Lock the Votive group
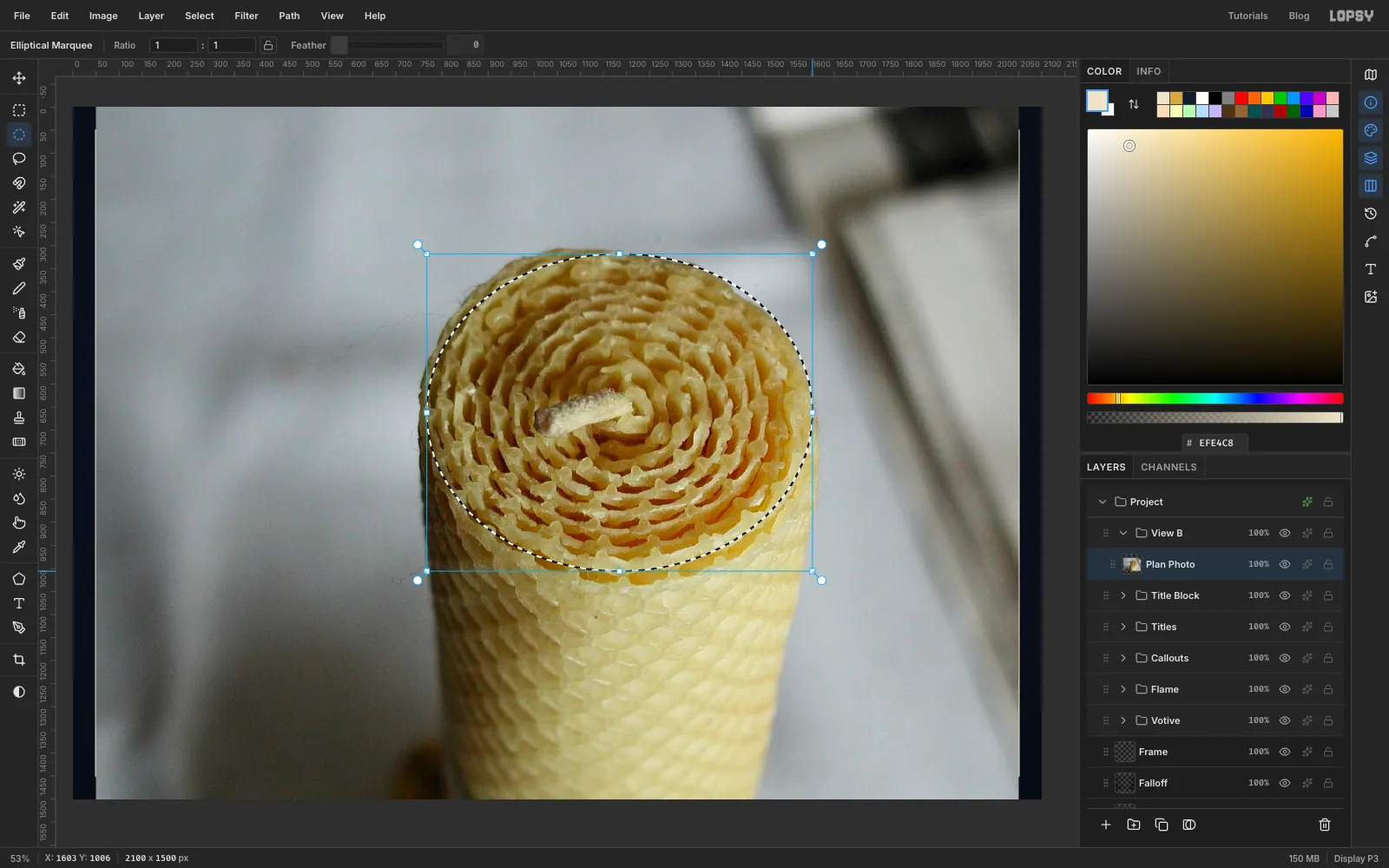The height and width of the screenshot is (868, 1389). 1328,720
